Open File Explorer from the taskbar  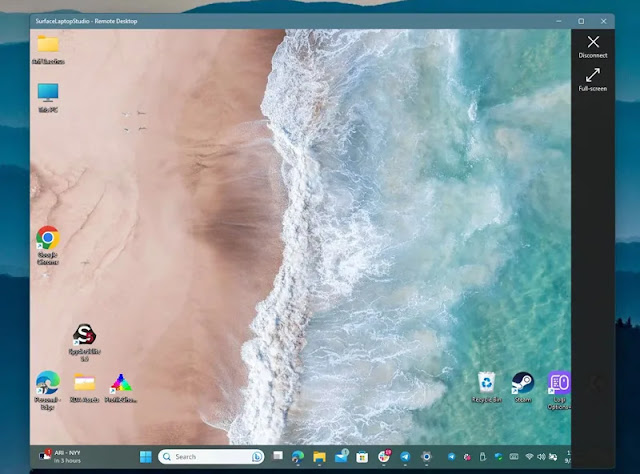coord(319,456)
